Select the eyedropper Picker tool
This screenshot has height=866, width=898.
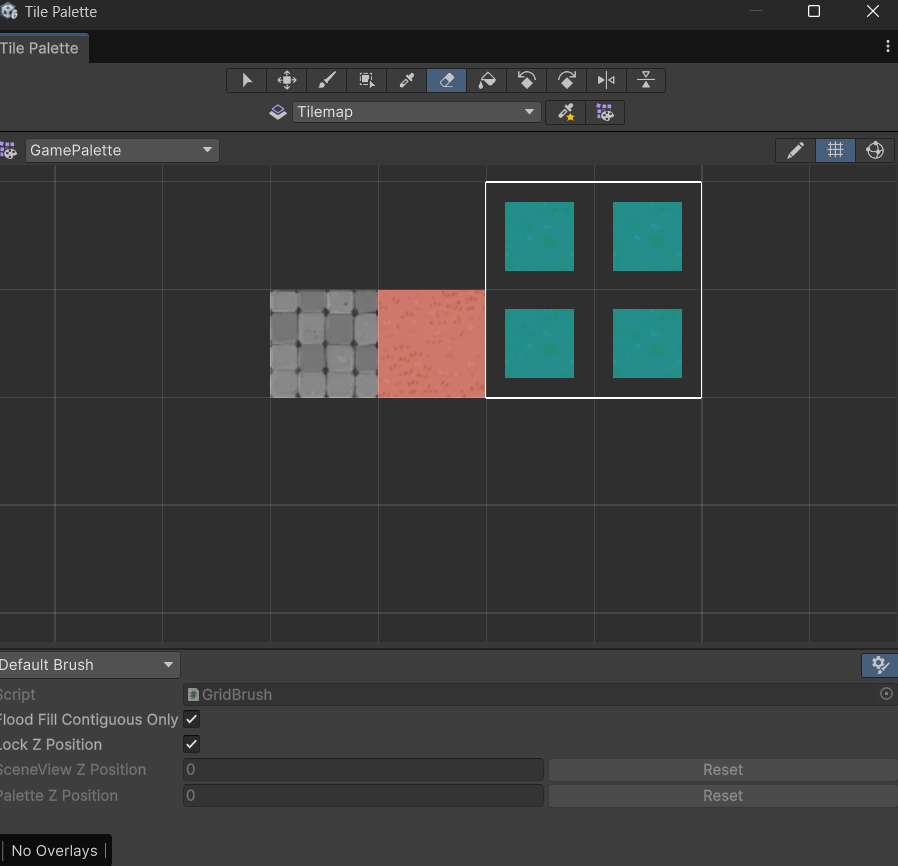tap(407, 81)
